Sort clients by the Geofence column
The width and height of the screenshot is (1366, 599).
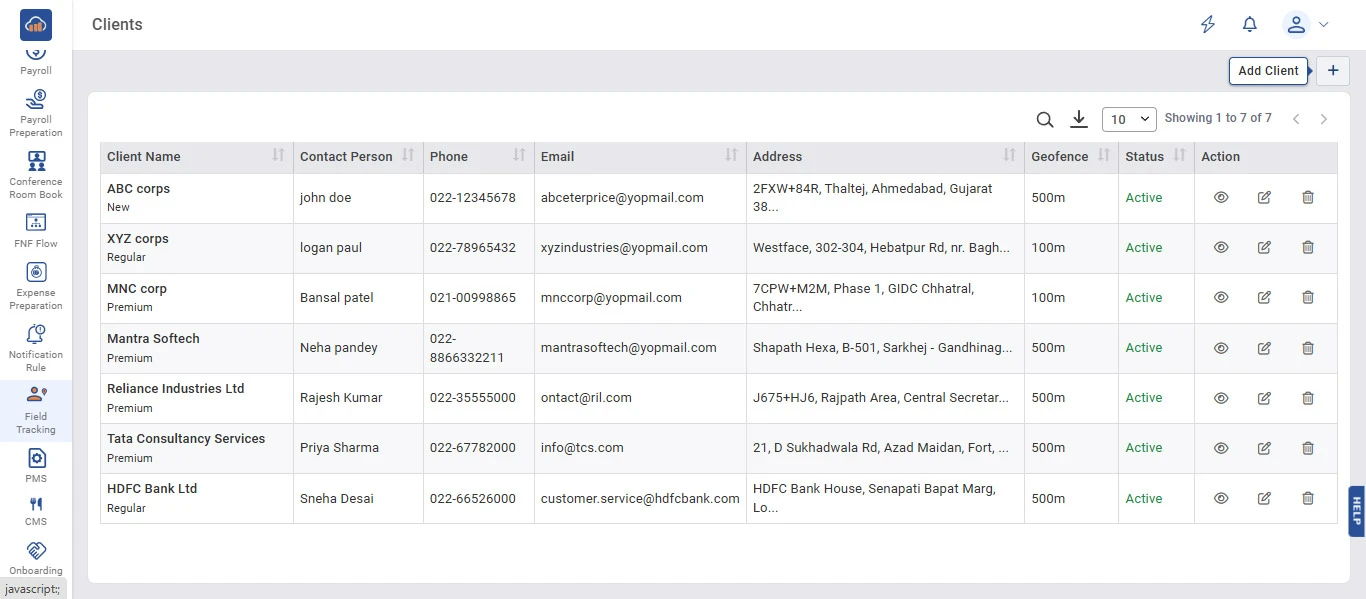click(1103, 156)
